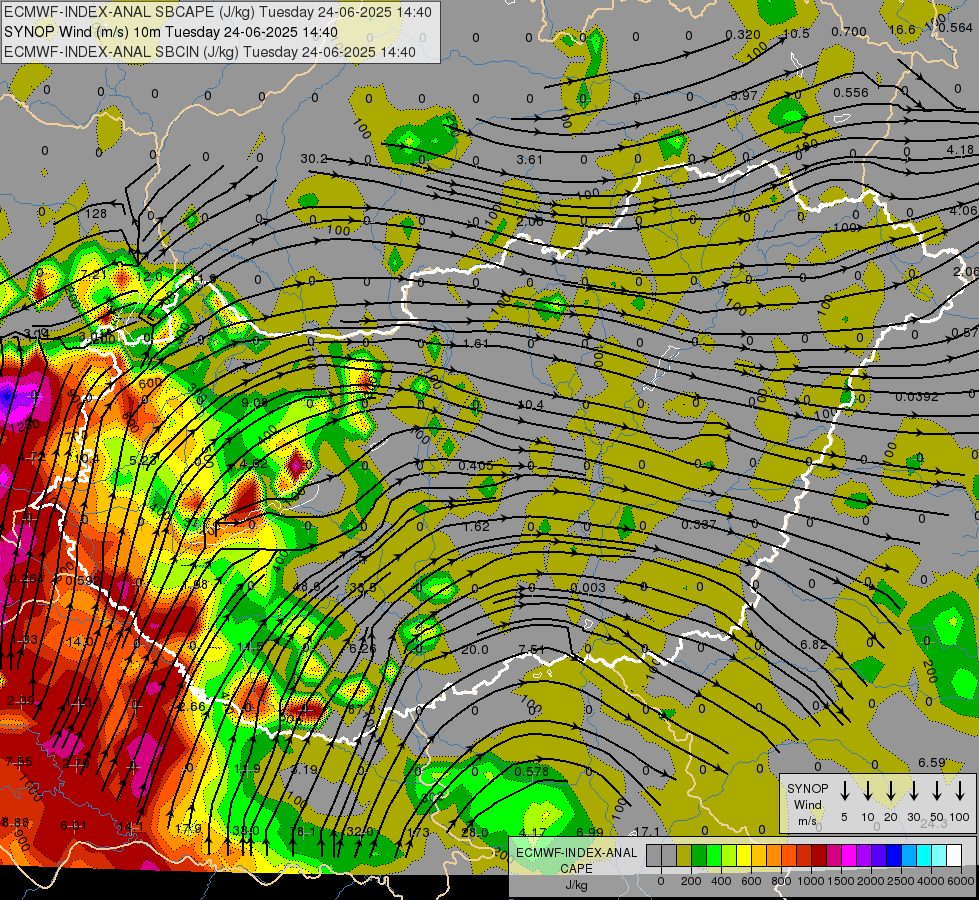Screen dimensions: 979x900
Task: Click the 1000 tick label on the CAPE scale
Action: coord(812,881)
